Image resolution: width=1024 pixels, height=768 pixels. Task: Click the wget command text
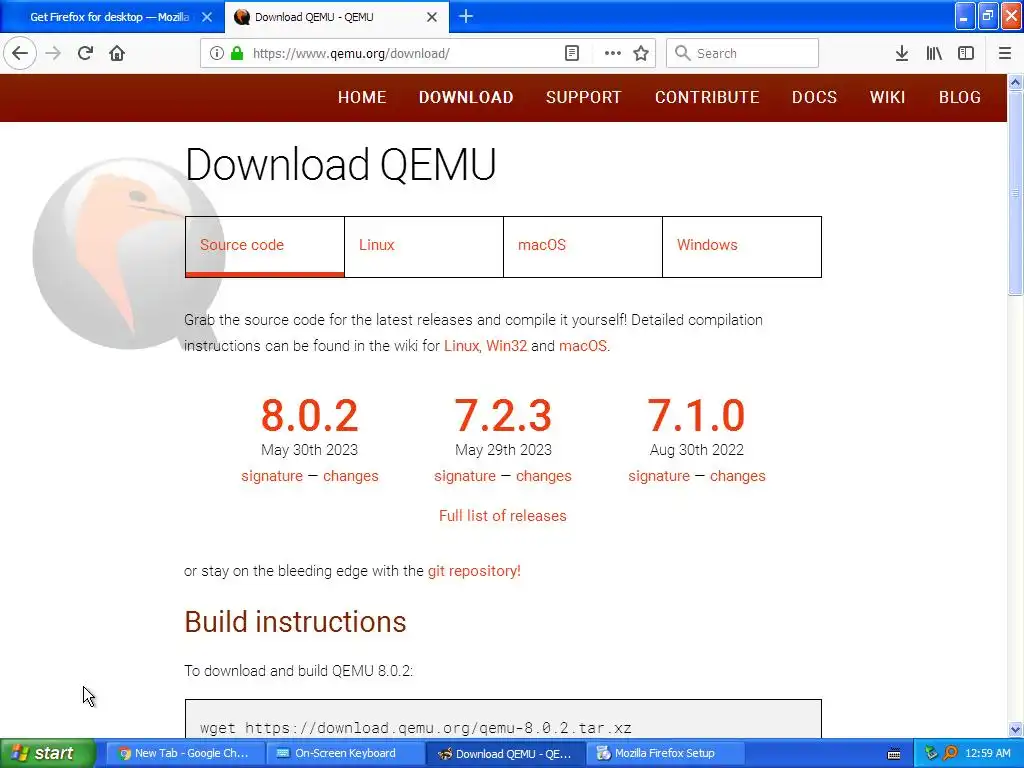415,728
